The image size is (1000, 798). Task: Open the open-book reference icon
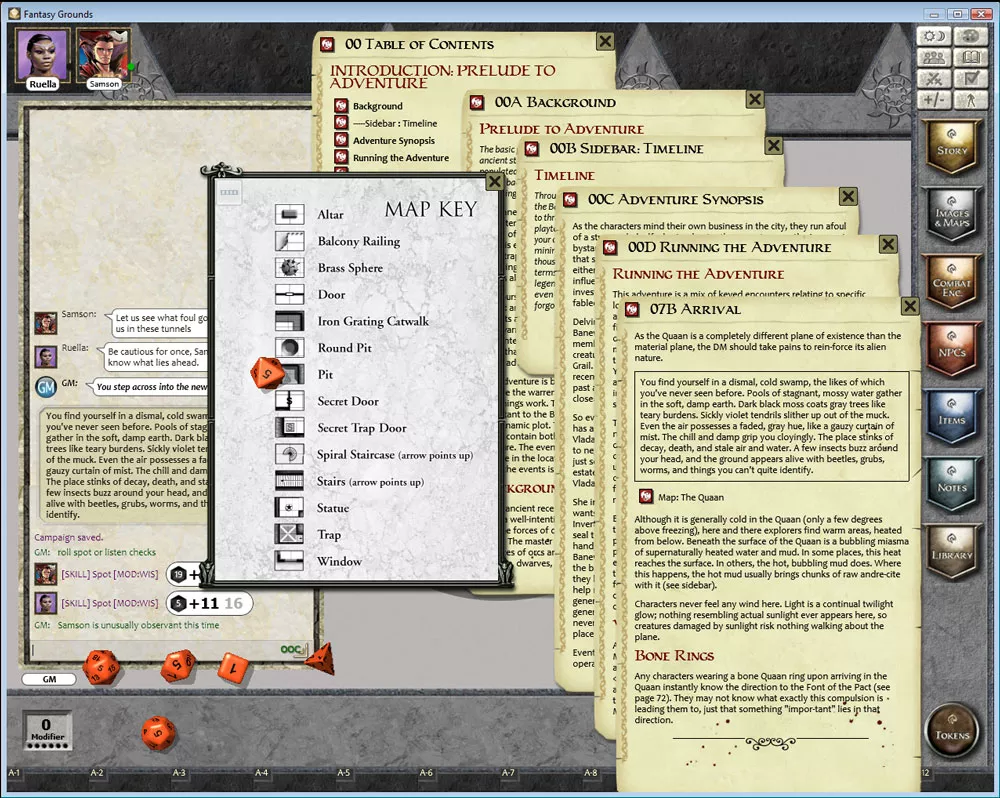(970, 57)
